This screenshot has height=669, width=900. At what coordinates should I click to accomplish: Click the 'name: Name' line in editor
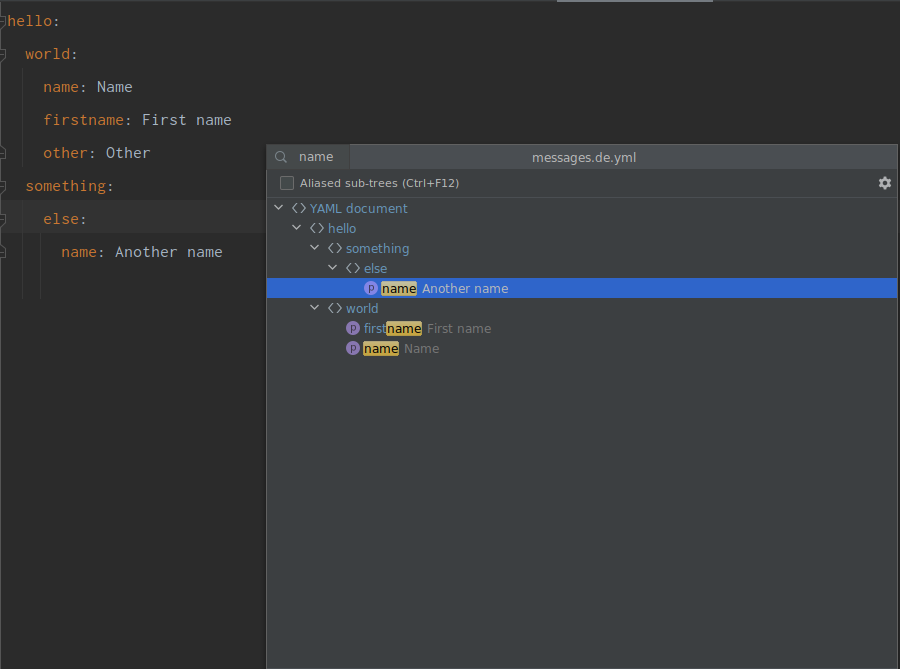88,87
